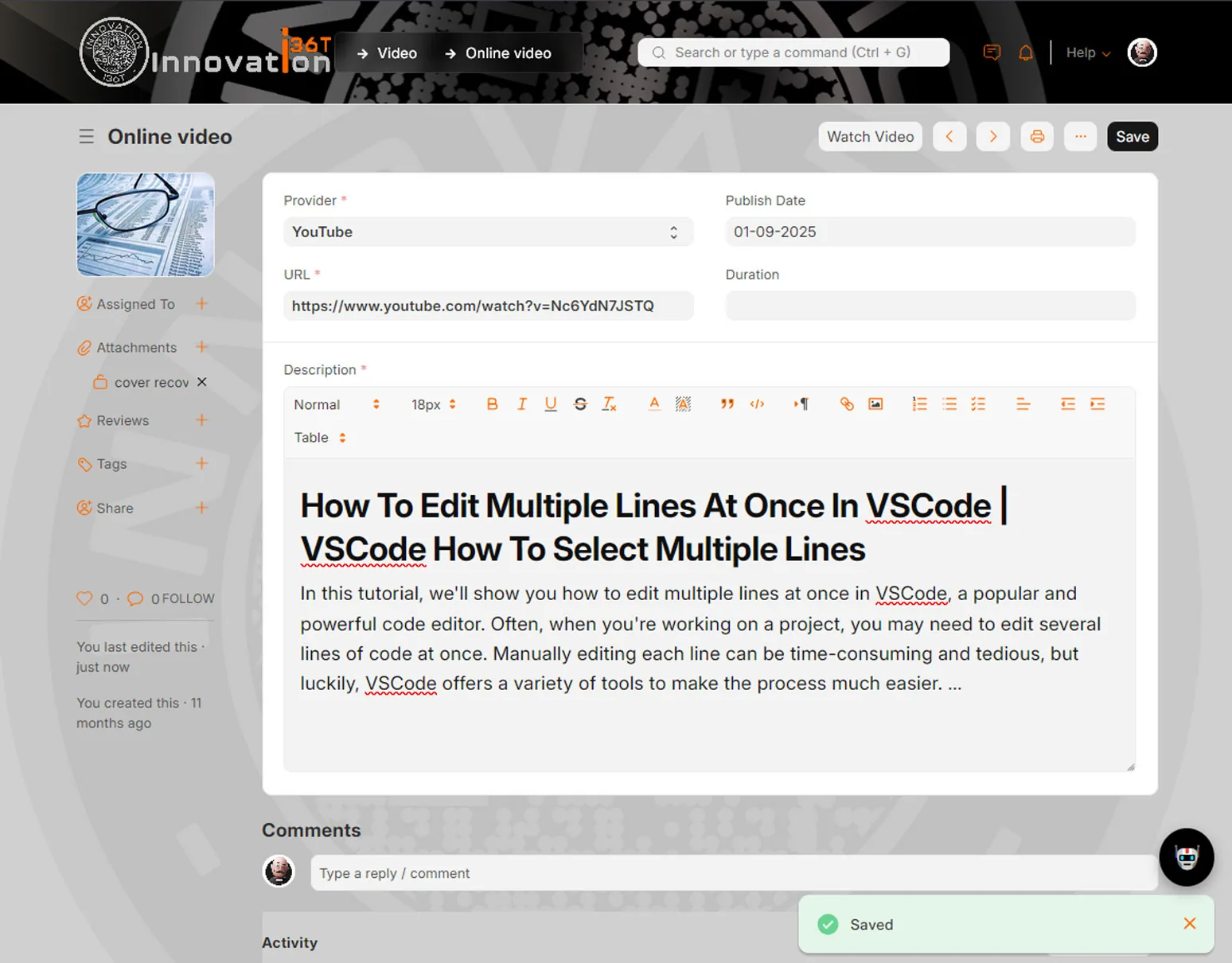Insert an image into the description

point(875,404)
